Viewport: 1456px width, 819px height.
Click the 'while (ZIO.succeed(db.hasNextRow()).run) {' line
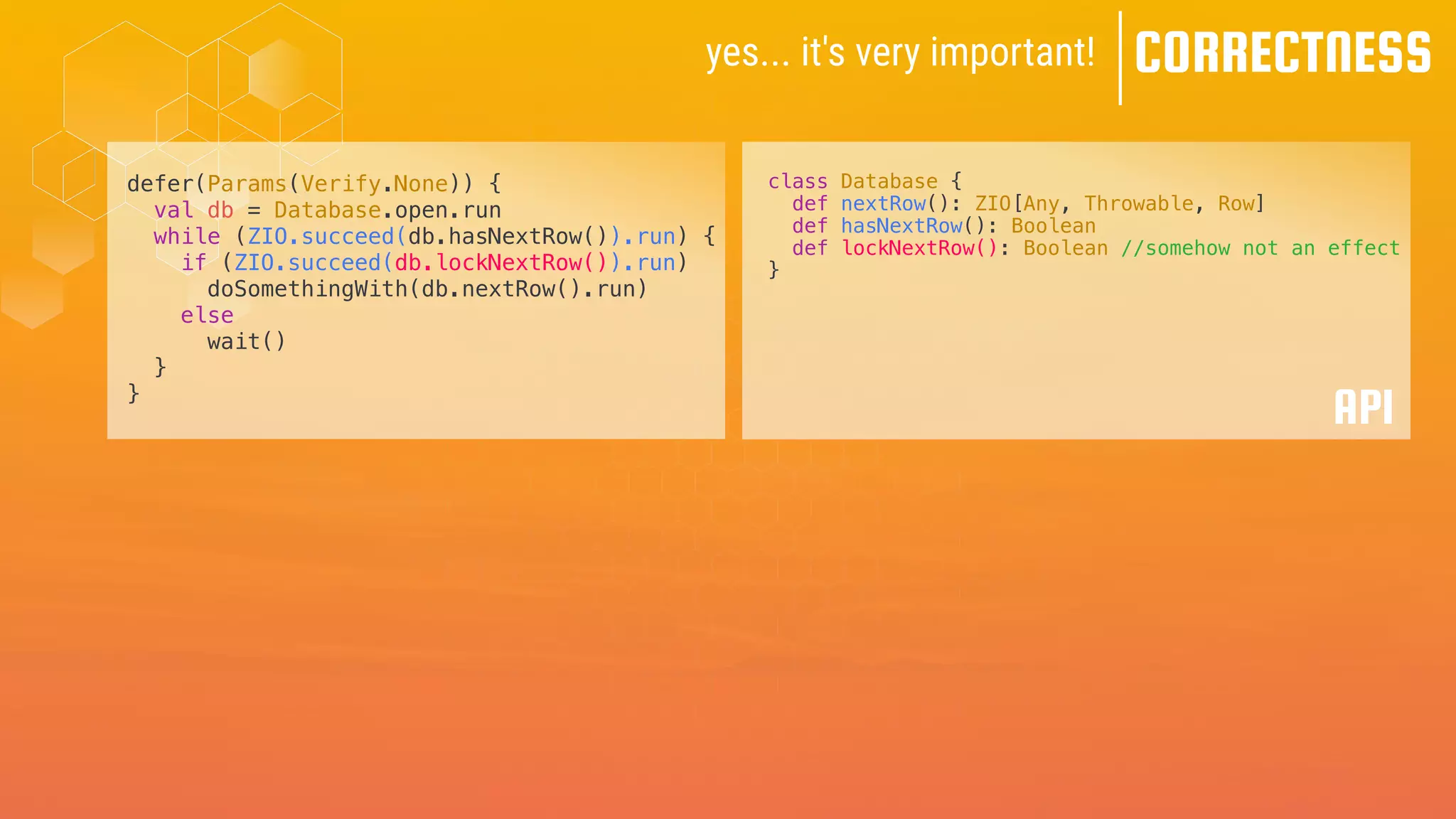[434, 236]
